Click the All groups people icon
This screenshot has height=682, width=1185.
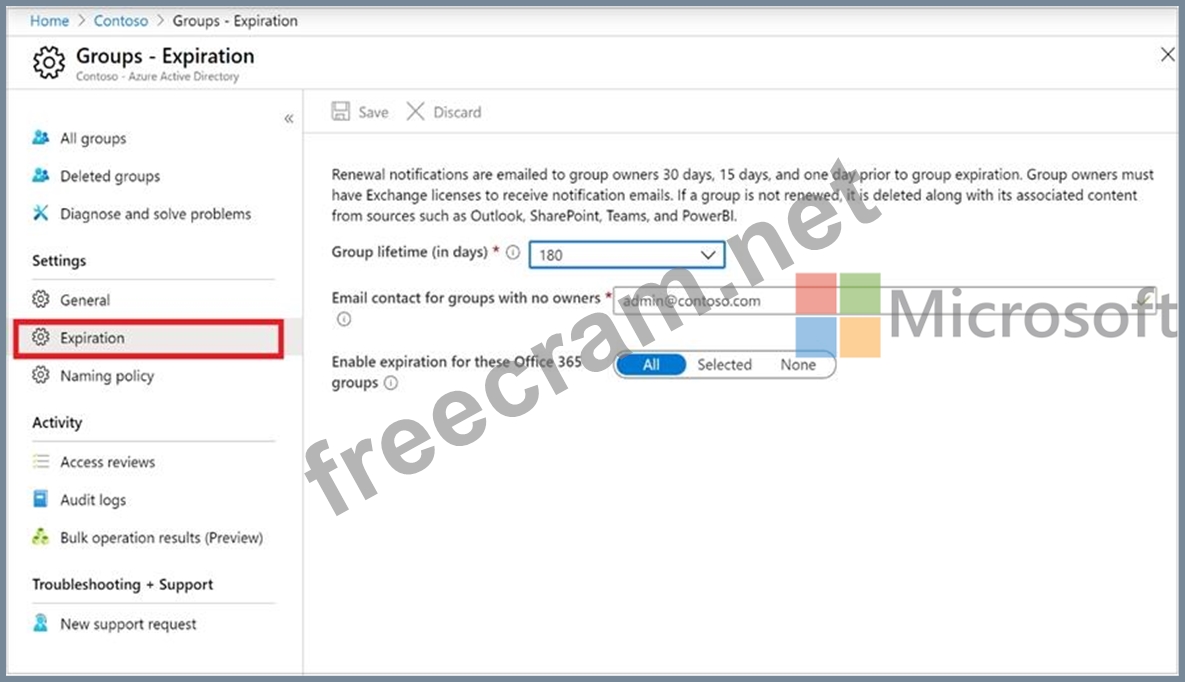point(41,138)
